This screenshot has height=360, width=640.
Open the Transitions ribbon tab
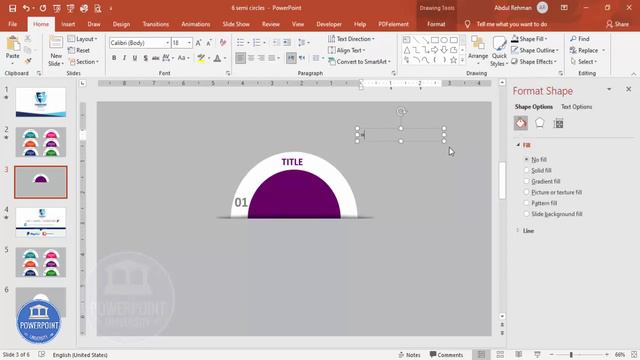(x=156, y=24)
